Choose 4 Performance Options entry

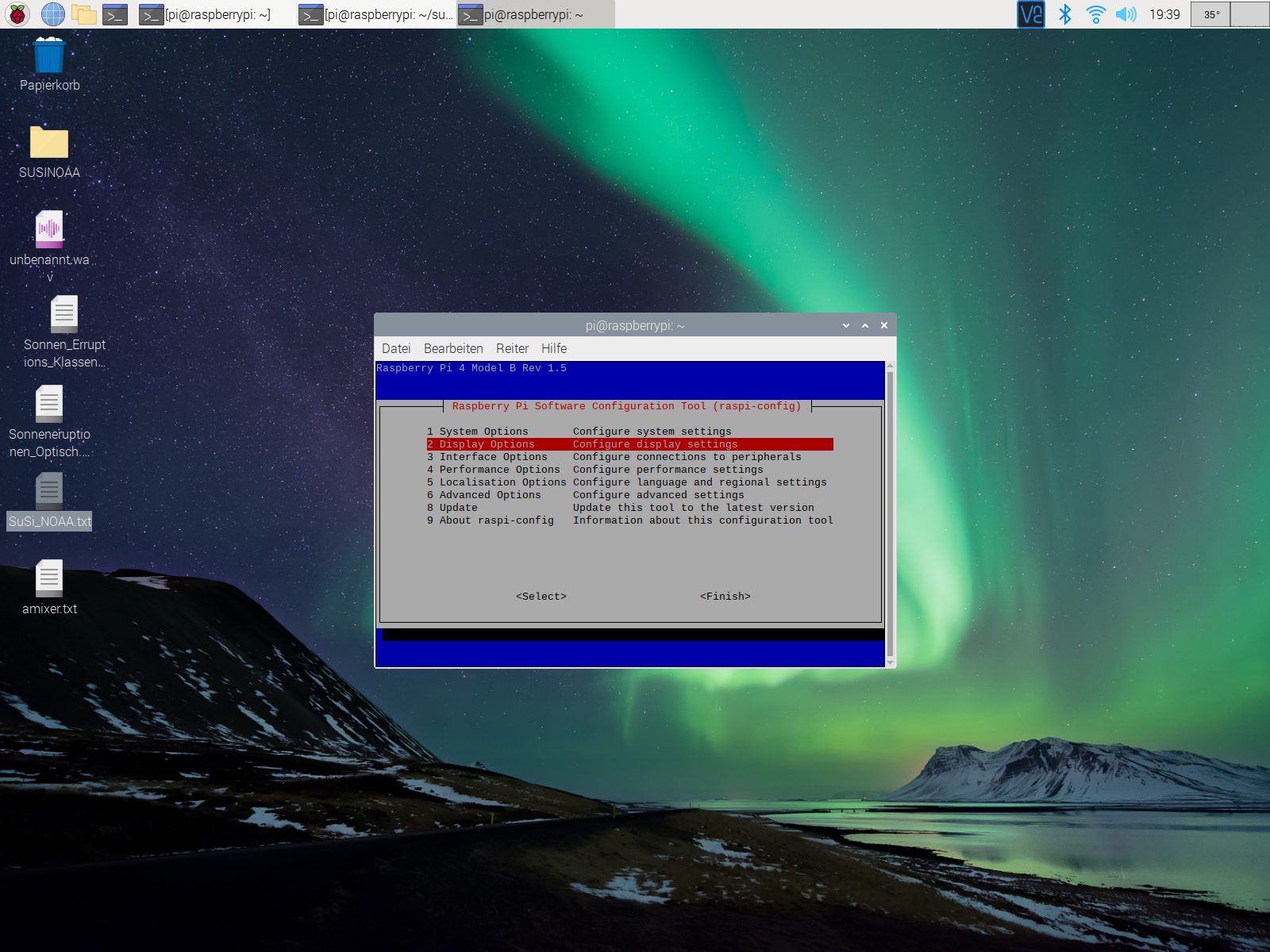coord(629,470)
